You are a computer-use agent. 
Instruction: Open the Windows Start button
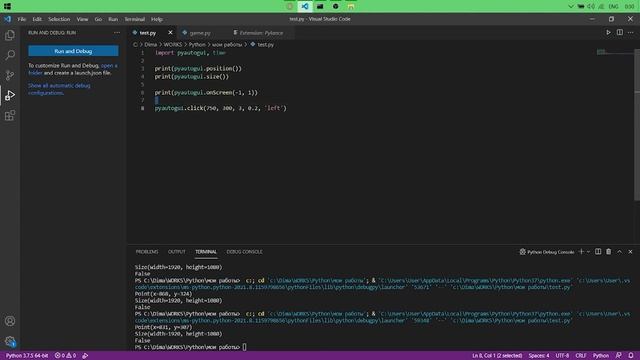pos(7,6)
